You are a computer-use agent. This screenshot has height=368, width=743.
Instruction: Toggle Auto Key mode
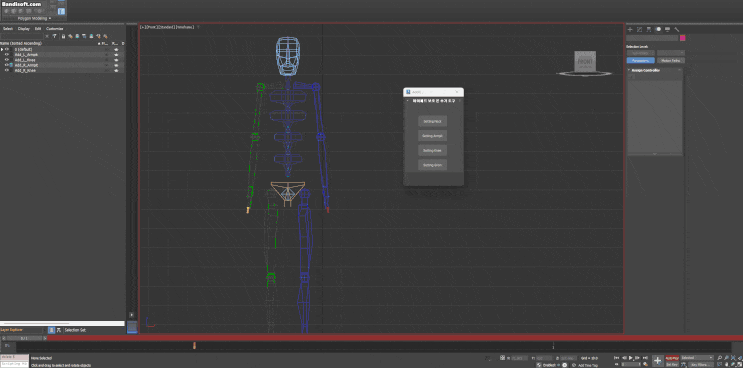pos(672,358)
